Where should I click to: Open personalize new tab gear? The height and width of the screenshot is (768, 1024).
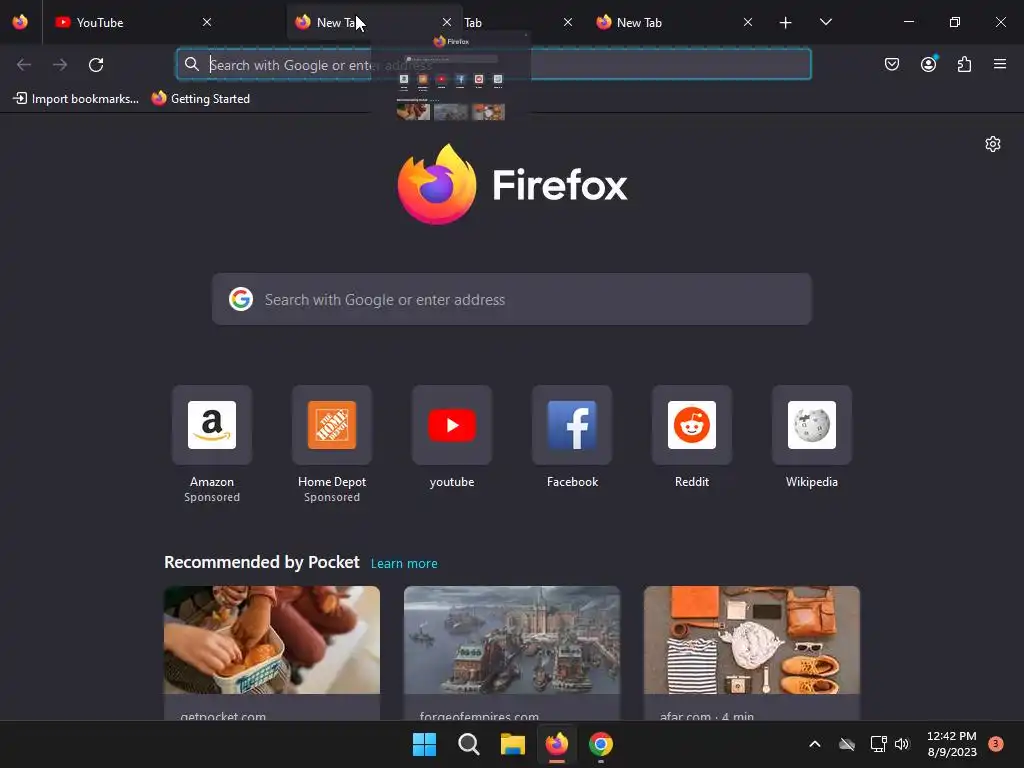pyautogui.click(x=993, y=144)
